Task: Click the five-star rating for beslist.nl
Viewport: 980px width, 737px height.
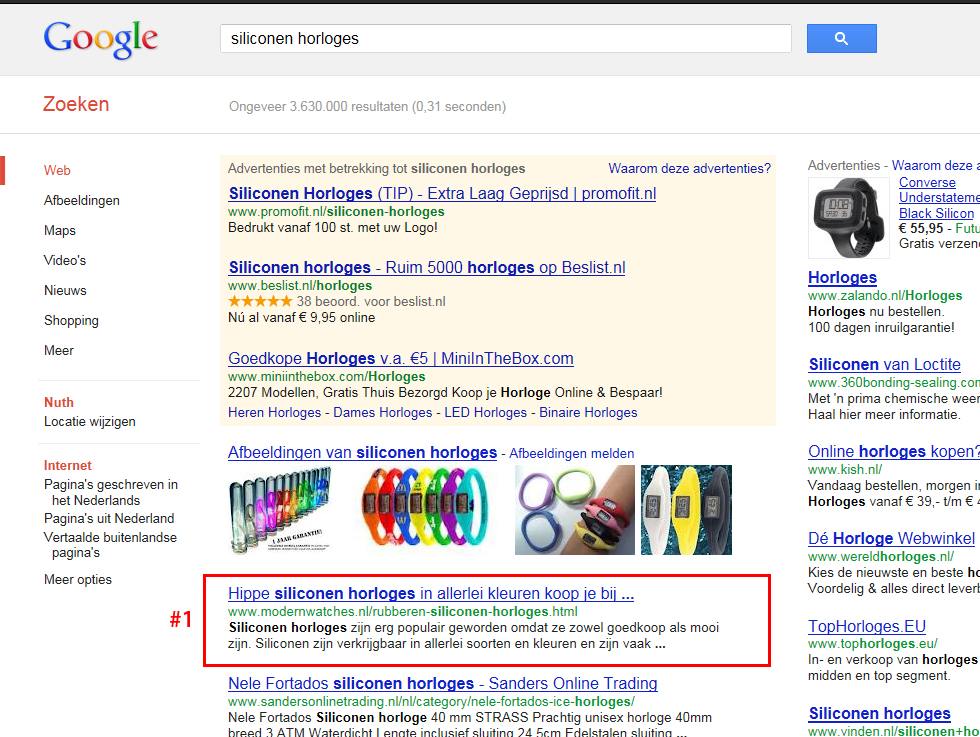Action: click(x=260, y=301)
